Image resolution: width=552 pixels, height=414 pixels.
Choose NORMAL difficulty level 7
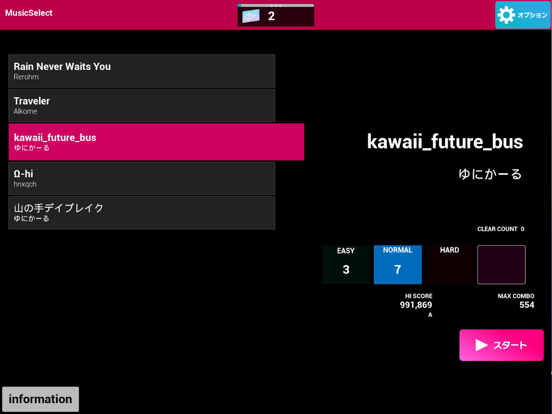pos(397,264)
